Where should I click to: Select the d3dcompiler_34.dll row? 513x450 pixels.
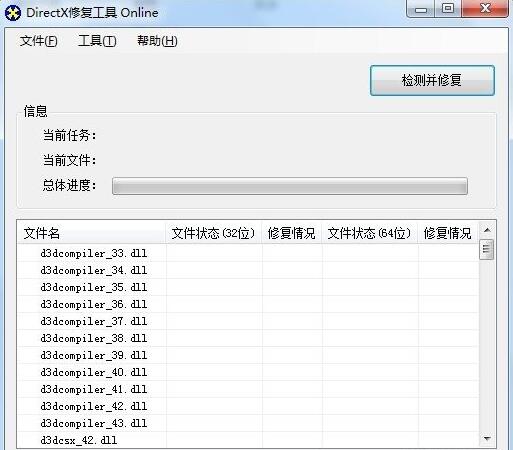point(248,270)
